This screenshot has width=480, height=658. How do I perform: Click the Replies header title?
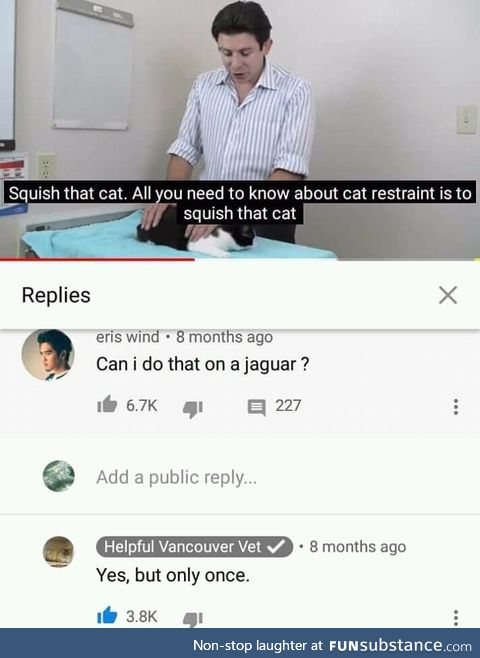pos(56,295)
